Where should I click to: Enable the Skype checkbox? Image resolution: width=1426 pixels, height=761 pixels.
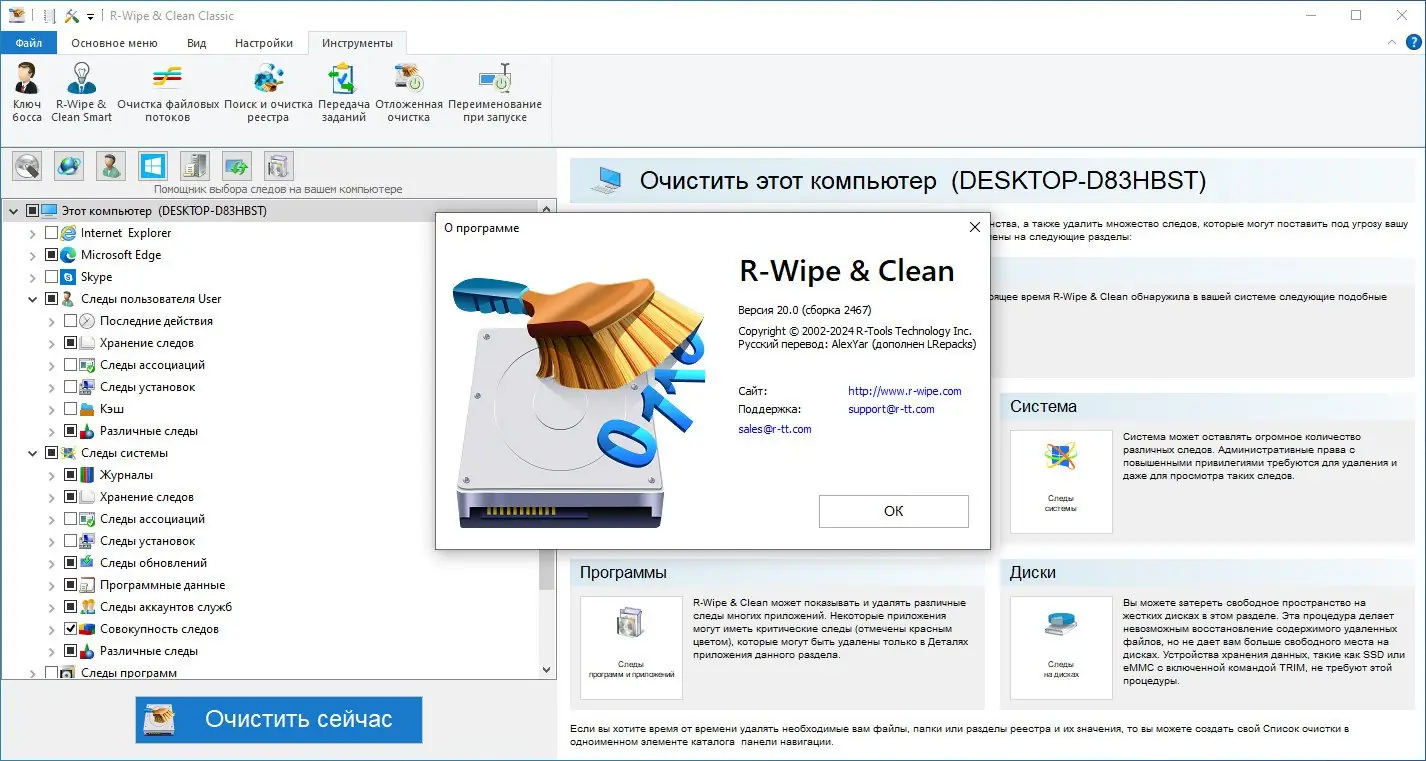click(x=52, y=277)
